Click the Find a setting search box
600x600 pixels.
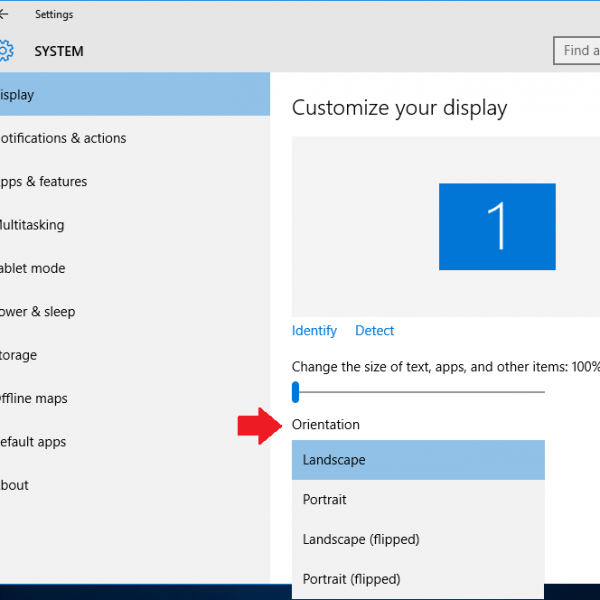point(577,51)
